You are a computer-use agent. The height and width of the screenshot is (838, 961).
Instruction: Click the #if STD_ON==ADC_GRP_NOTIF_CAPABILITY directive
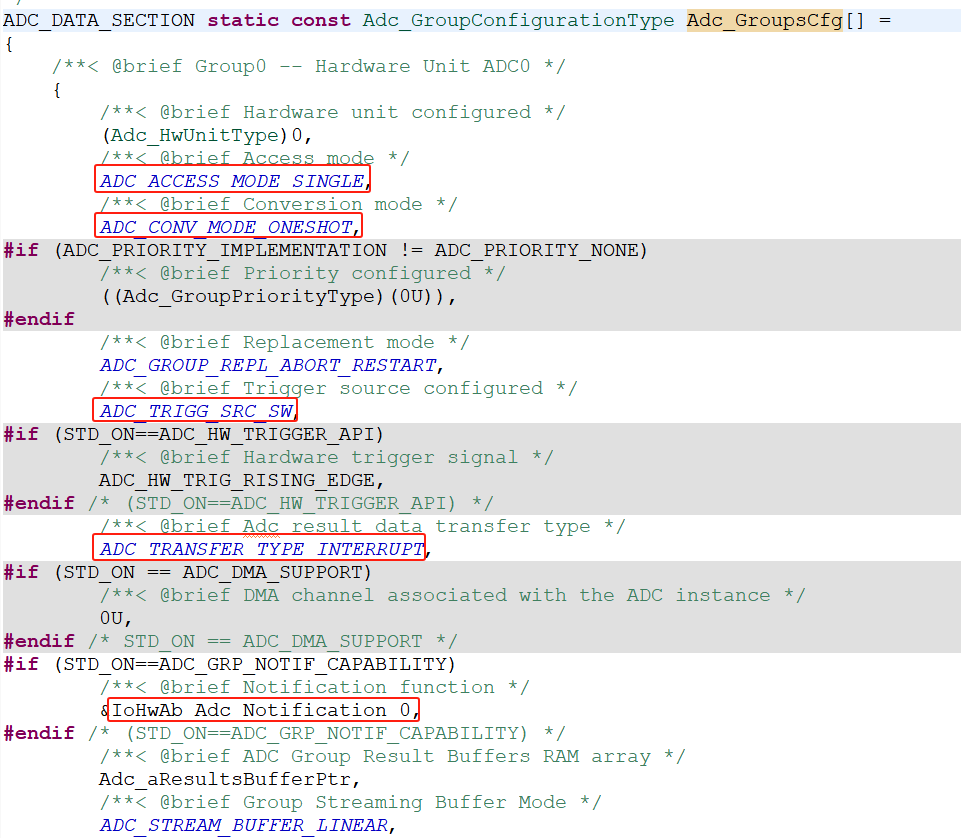coord(230,664)
